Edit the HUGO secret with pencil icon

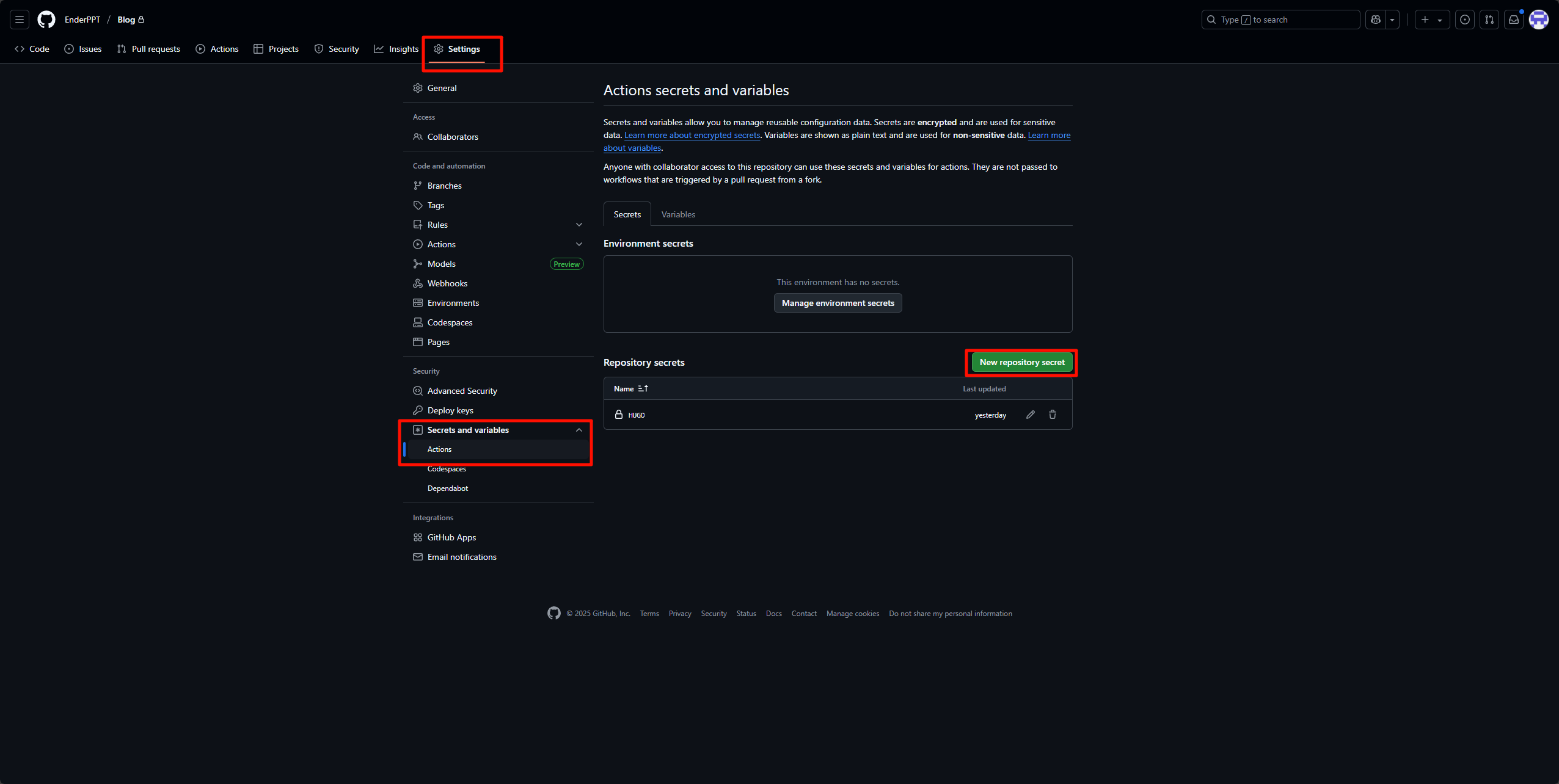1031,415
